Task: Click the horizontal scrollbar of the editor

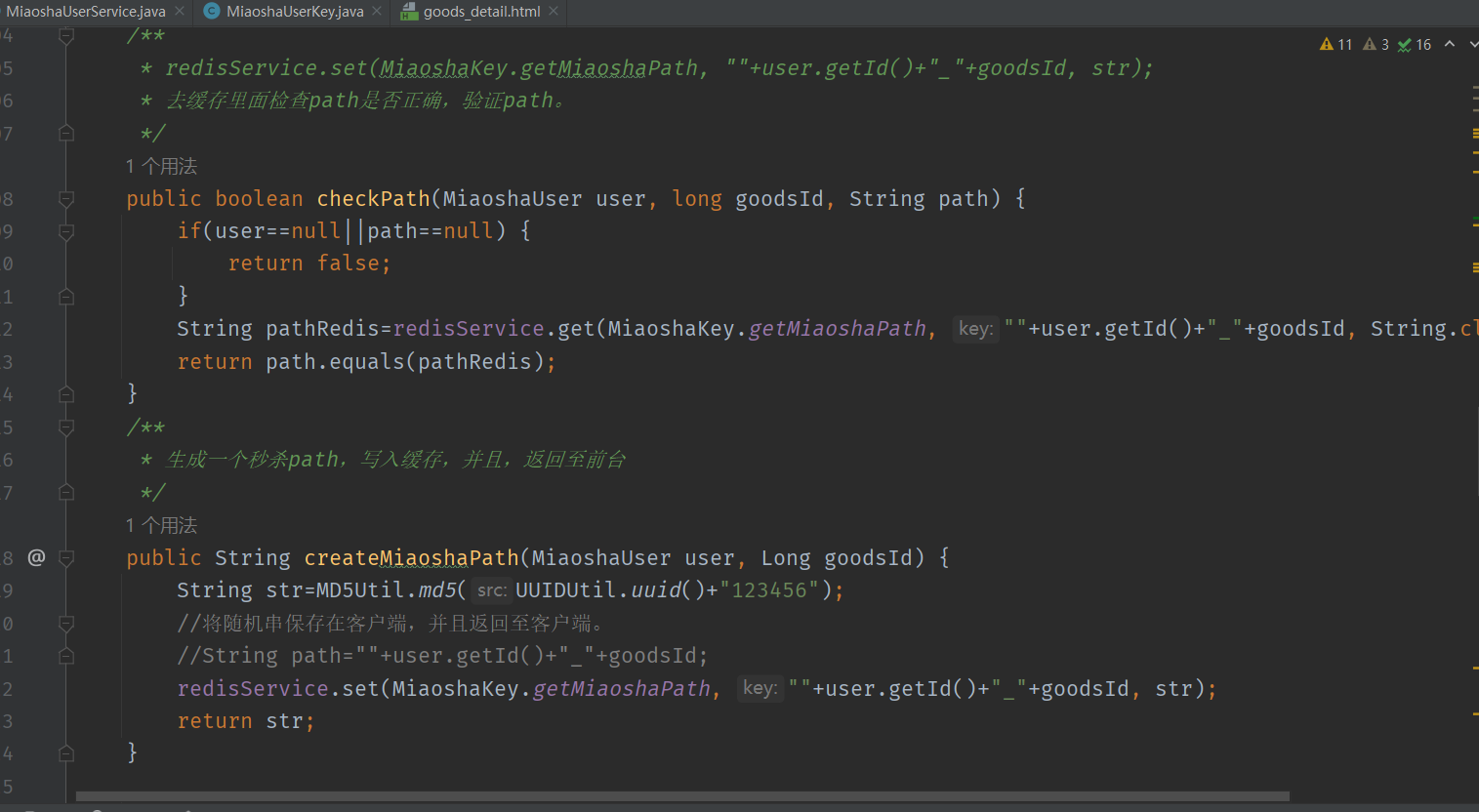Action: (682, 796)
